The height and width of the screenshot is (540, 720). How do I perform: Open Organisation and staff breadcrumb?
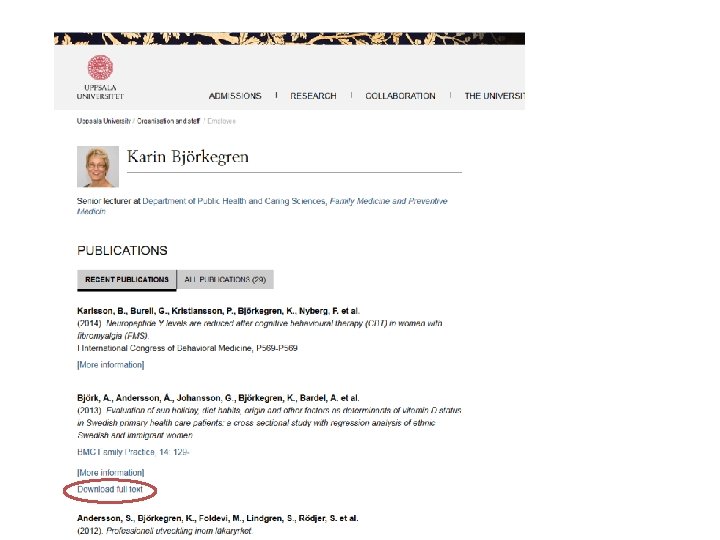pyautogui.click(x=169, y=121)
